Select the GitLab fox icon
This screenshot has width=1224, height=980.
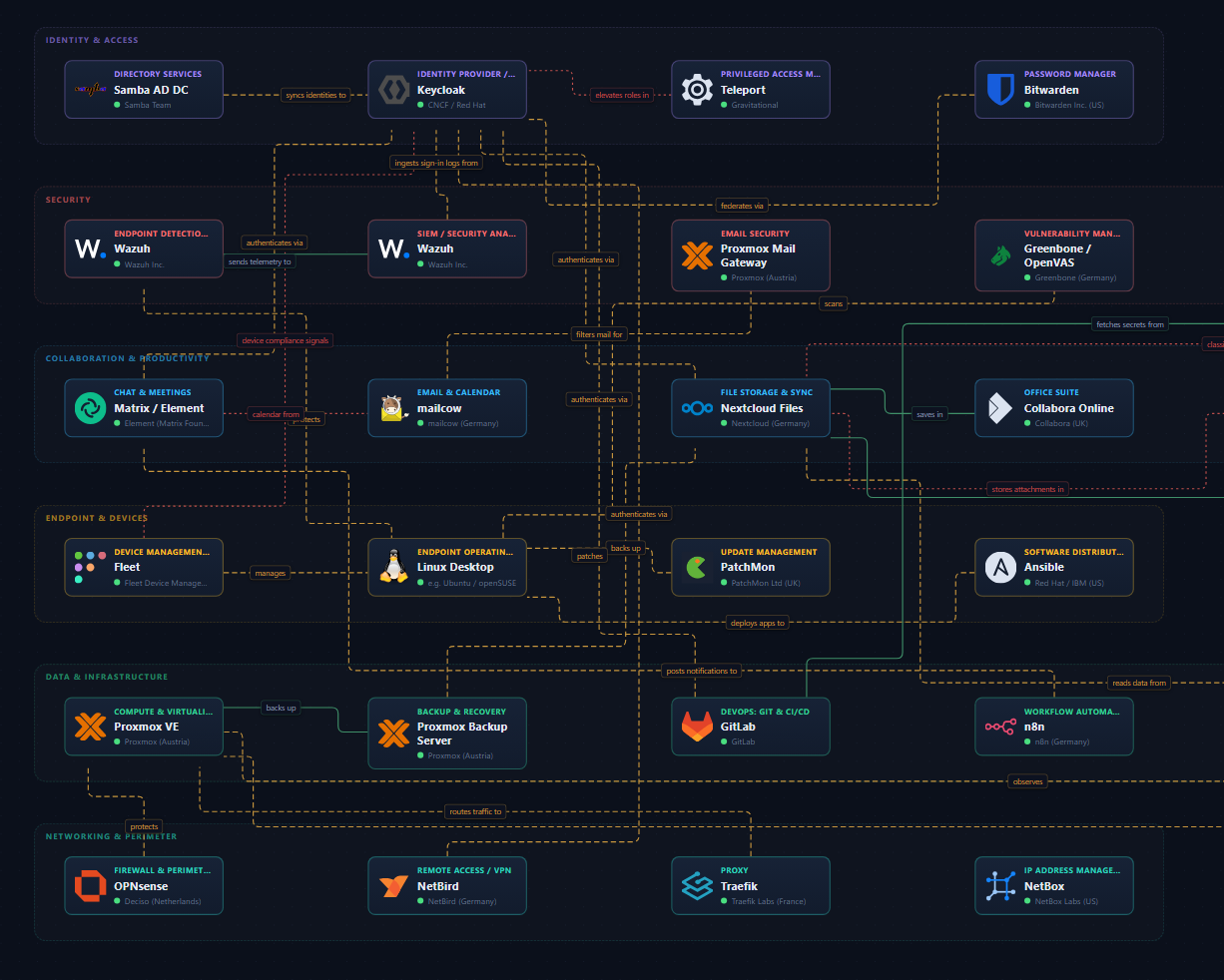(697, 727)
